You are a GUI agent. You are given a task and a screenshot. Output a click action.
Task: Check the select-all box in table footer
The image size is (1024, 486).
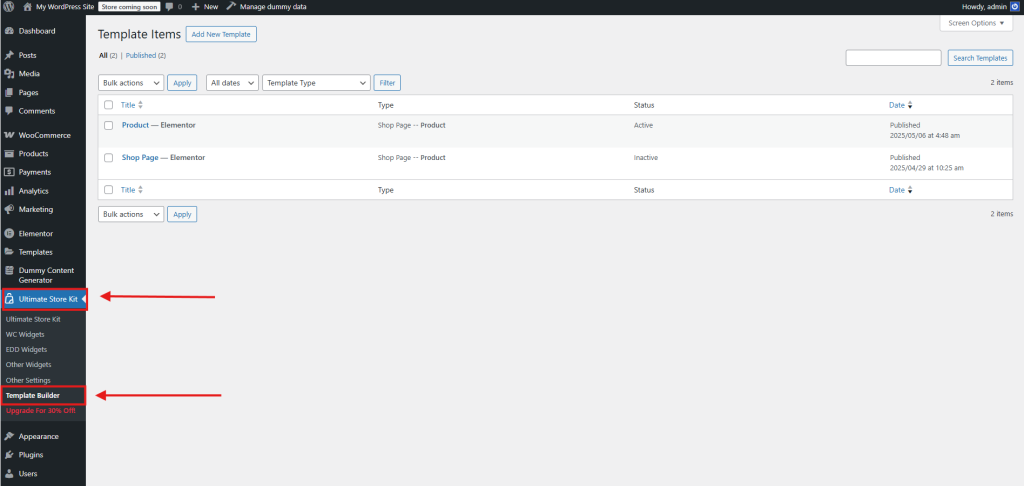coord(108,190)
